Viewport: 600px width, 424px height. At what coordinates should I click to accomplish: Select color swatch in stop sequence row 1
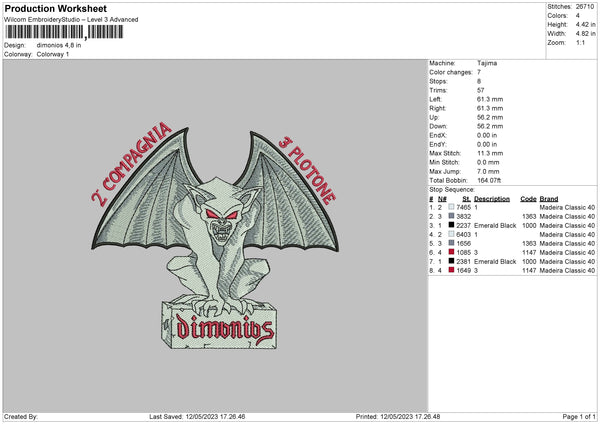coord(452,207)
